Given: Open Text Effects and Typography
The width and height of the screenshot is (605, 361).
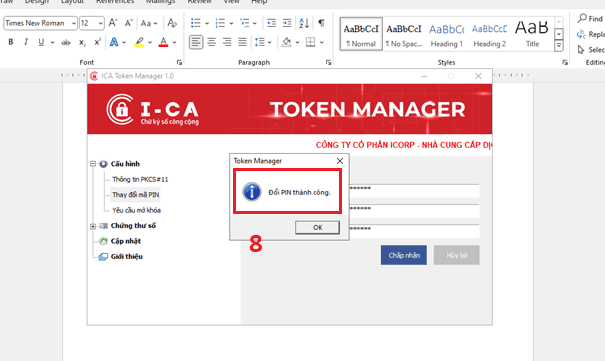Looking at the screenshot, I should tap(114, 42).
